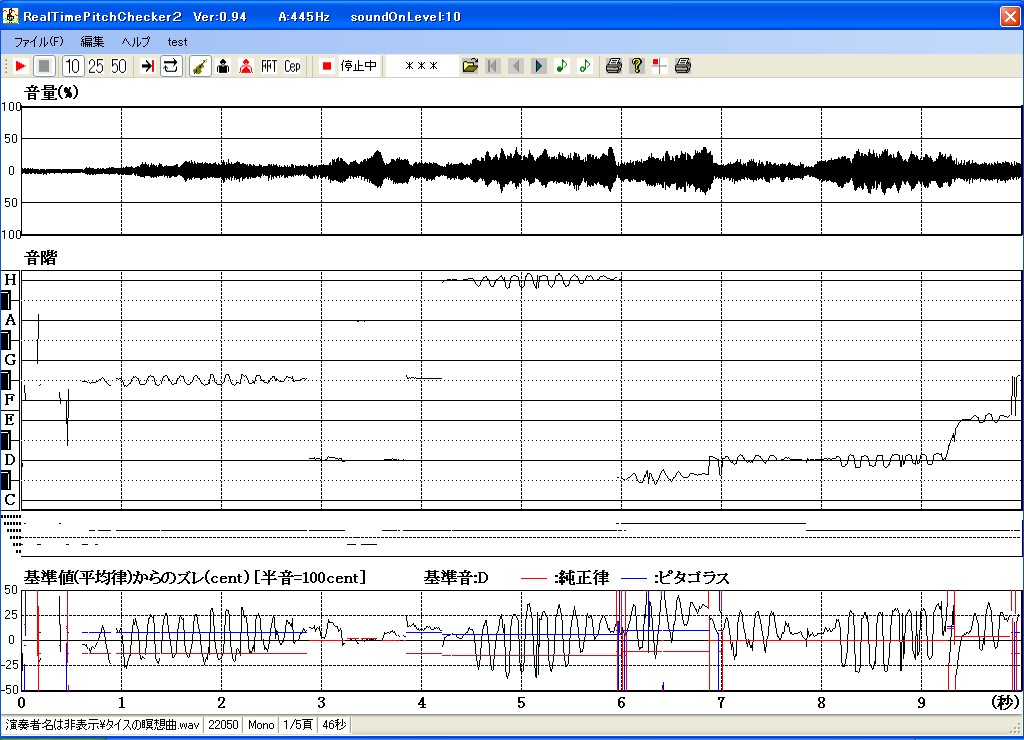Select the 10 time scale button
This screenshot has width=1024, height=740.
72,66
